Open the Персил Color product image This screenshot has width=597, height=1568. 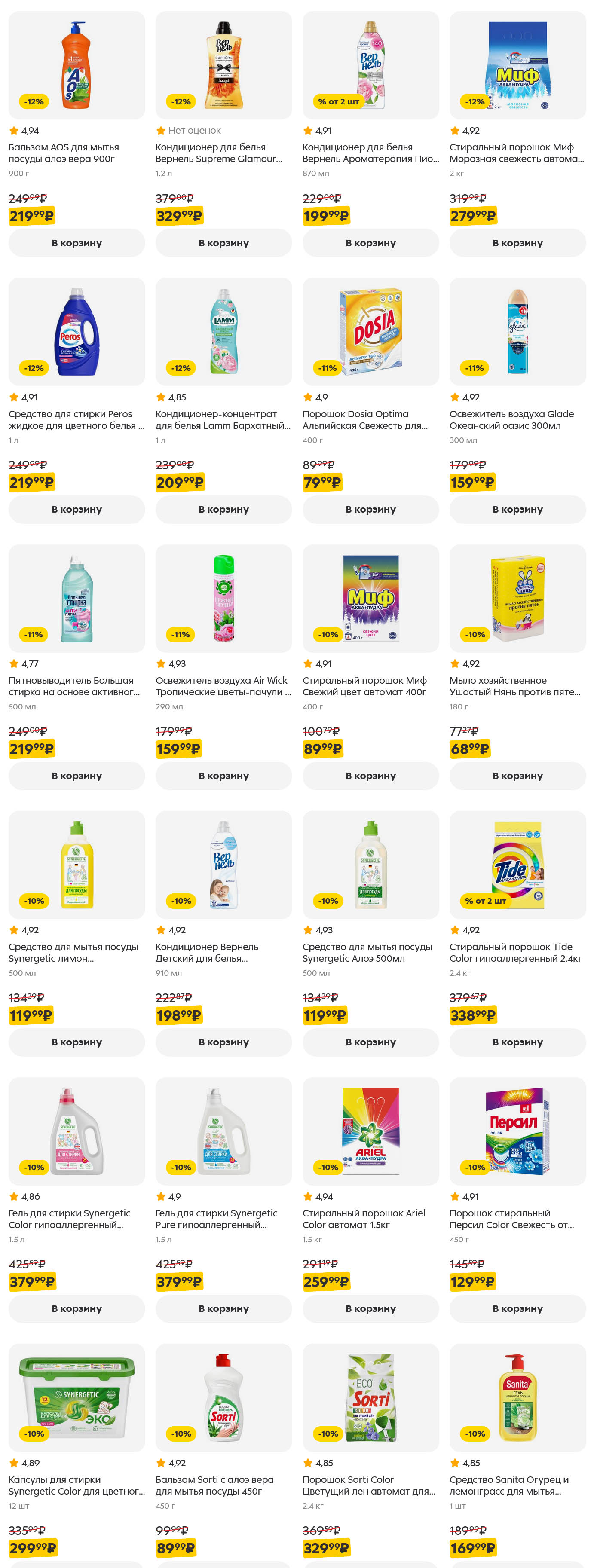tap(517, 1131)
